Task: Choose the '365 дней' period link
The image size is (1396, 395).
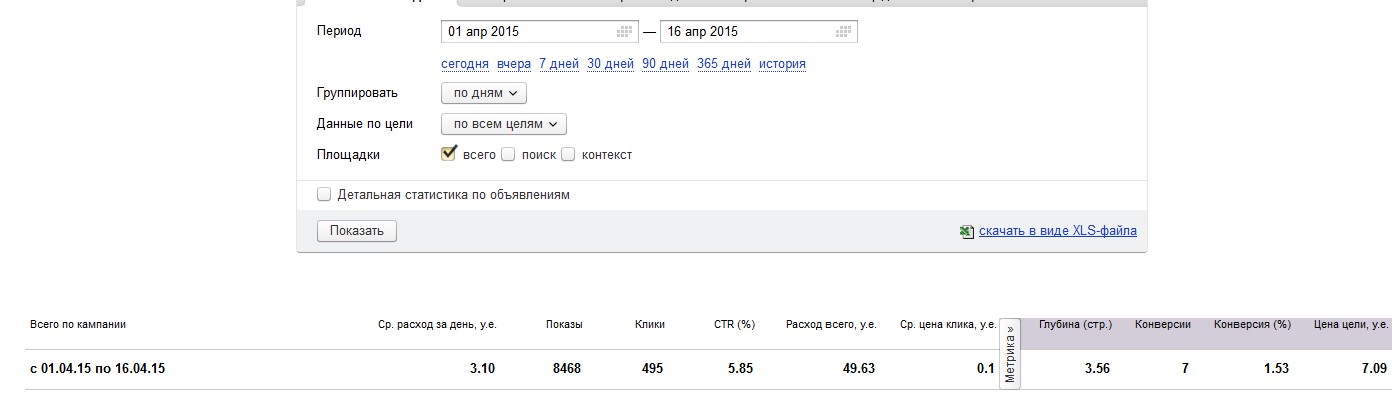Action: click(724, 64)
